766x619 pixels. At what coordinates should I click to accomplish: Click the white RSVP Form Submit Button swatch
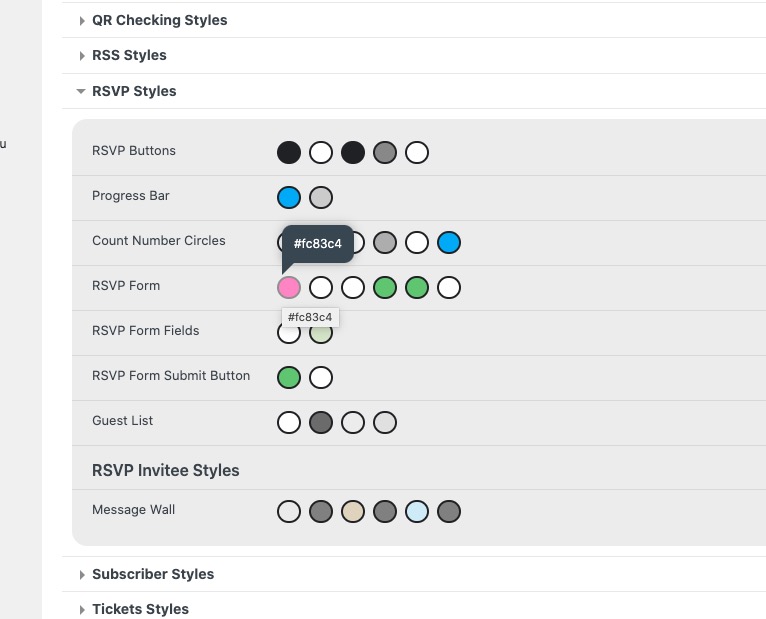coord(321,378)
